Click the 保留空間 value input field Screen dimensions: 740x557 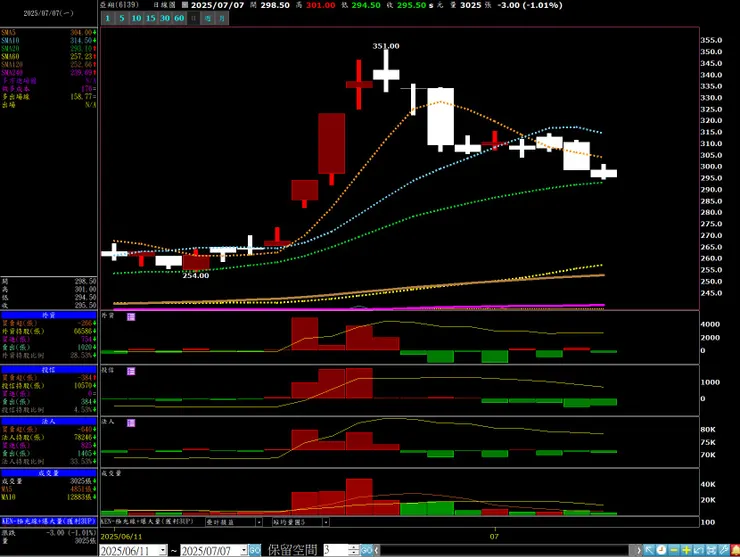click(x=336, y=550)
